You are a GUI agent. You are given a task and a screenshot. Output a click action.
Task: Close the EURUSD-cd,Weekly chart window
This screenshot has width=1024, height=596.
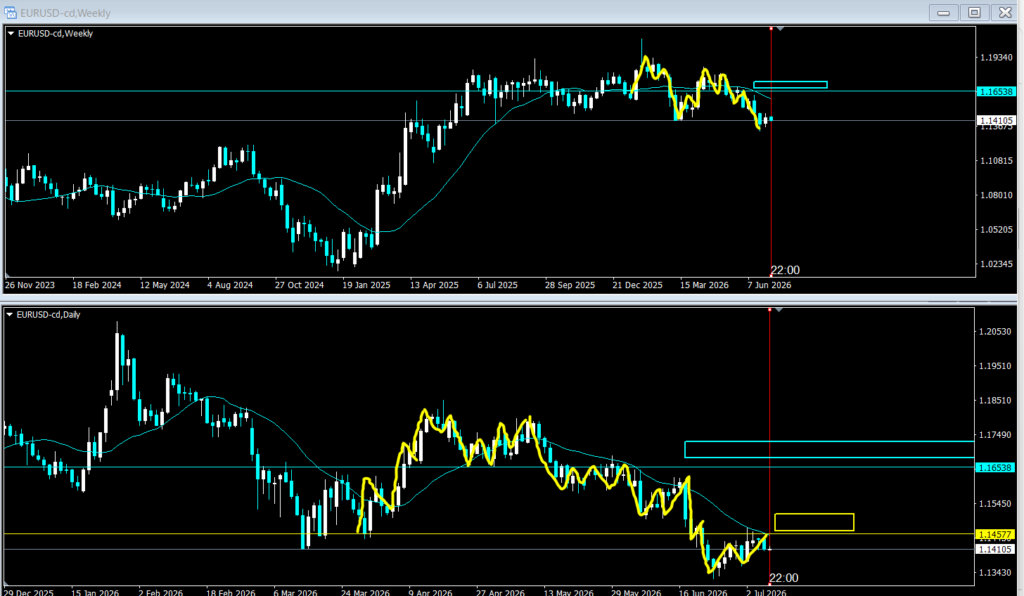click(x=1005, y=12)
